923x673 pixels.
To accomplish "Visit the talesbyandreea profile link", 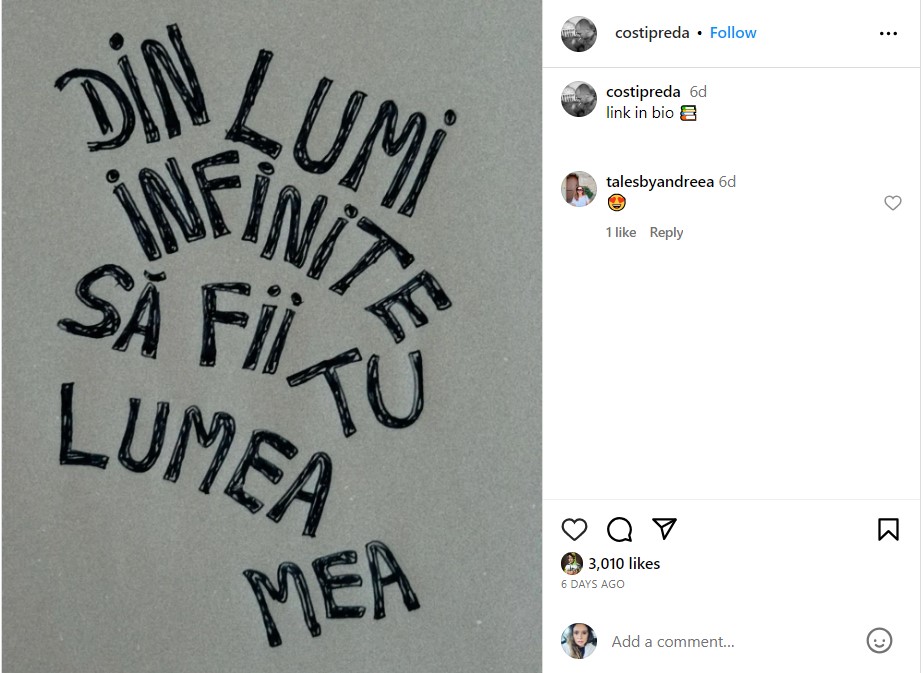I will 660,182.
